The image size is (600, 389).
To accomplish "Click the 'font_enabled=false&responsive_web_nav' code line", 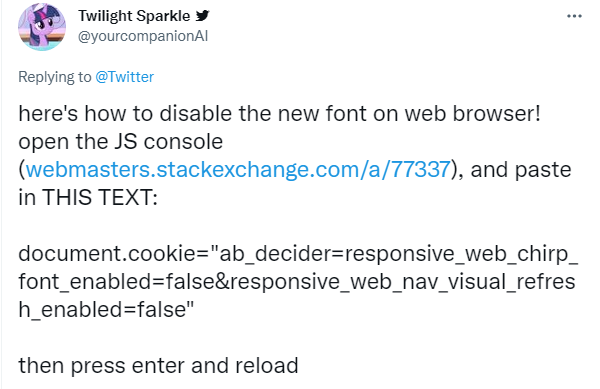I will [297, 282].
